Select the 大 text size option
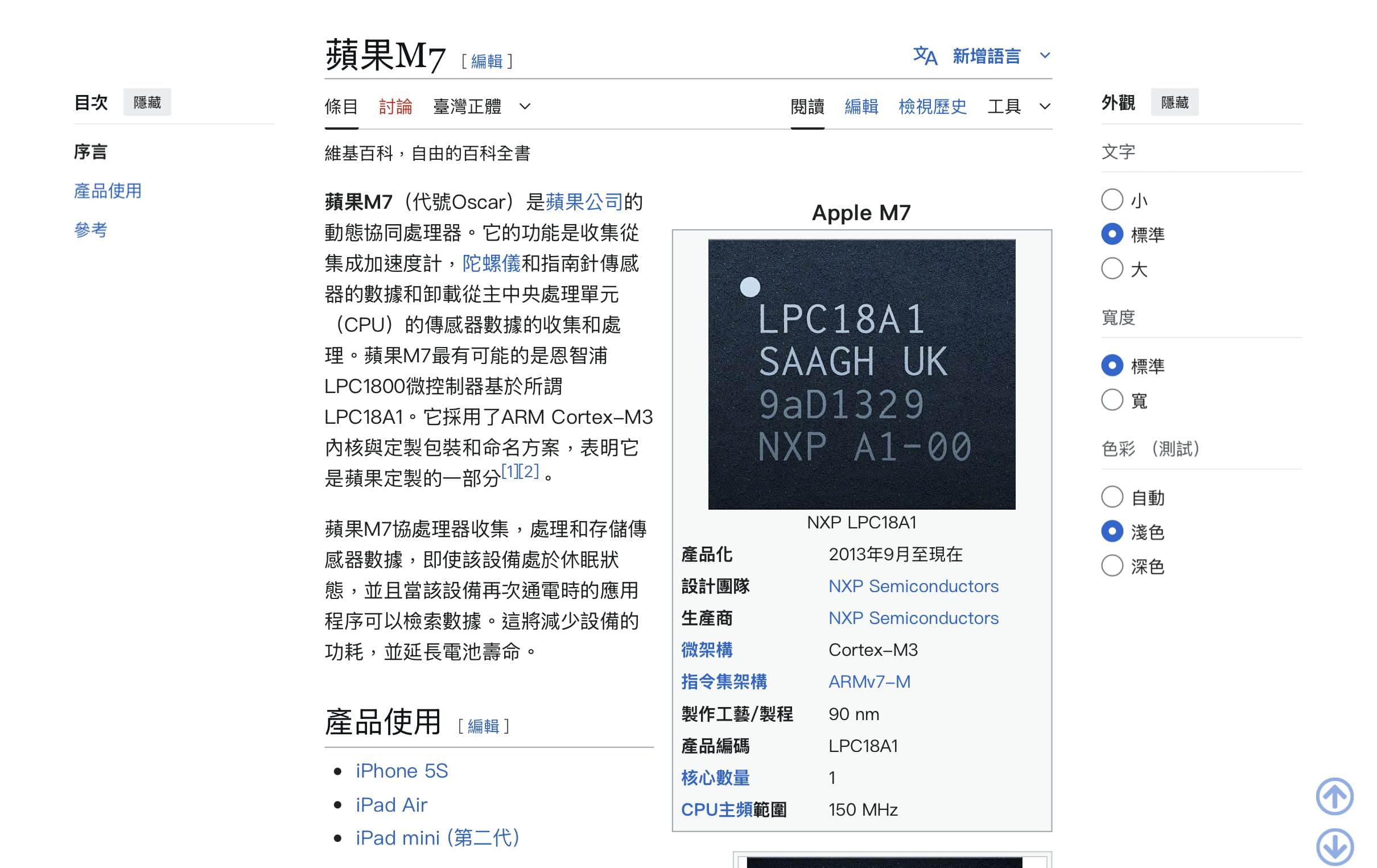The height and width of the screenshot is (868, 1377). [1112, 268]
